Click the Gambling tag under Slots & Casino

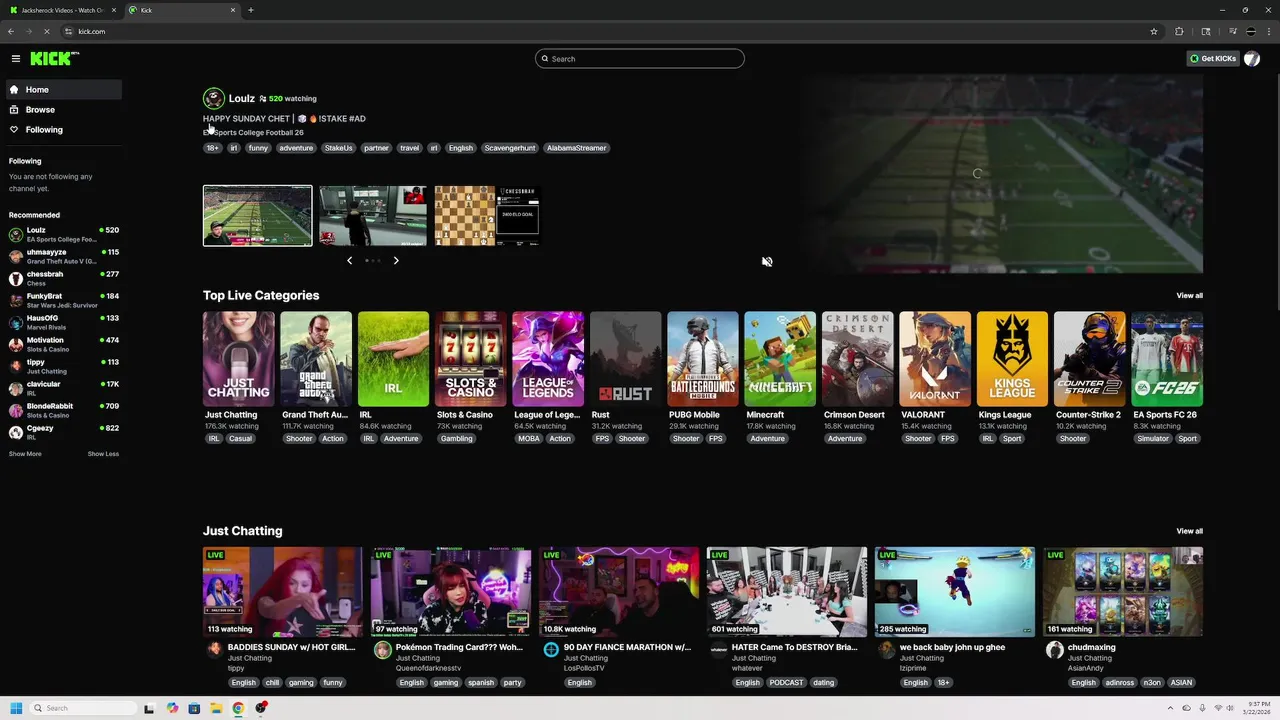pyautogui.click(x=456, y=439)
